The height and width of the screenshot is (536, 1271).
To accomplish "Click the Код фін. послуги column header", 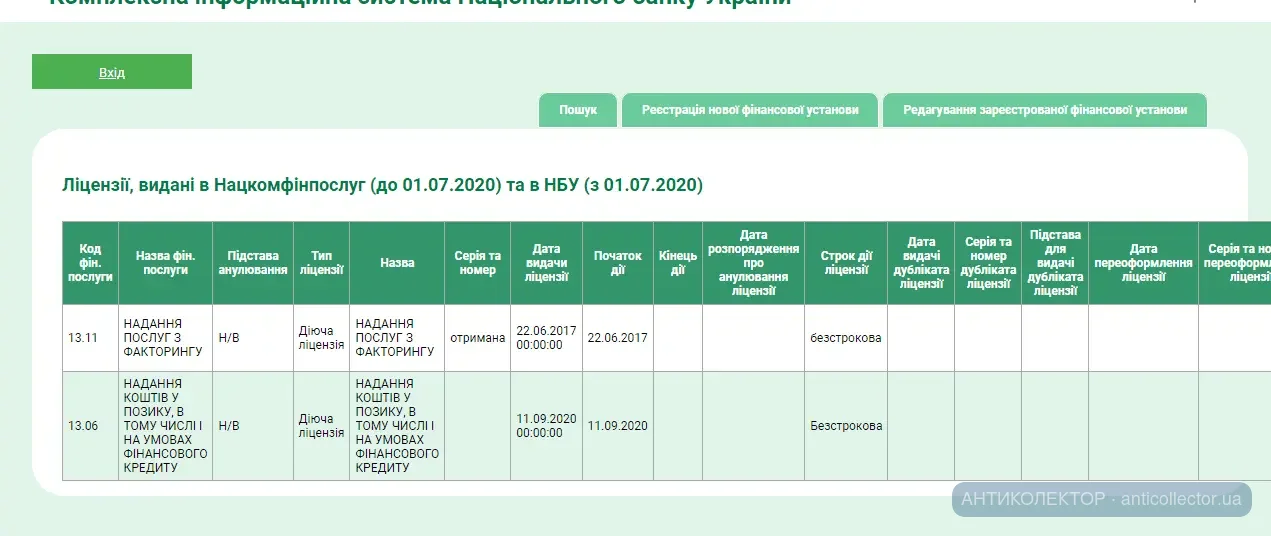I will (90, 263).
